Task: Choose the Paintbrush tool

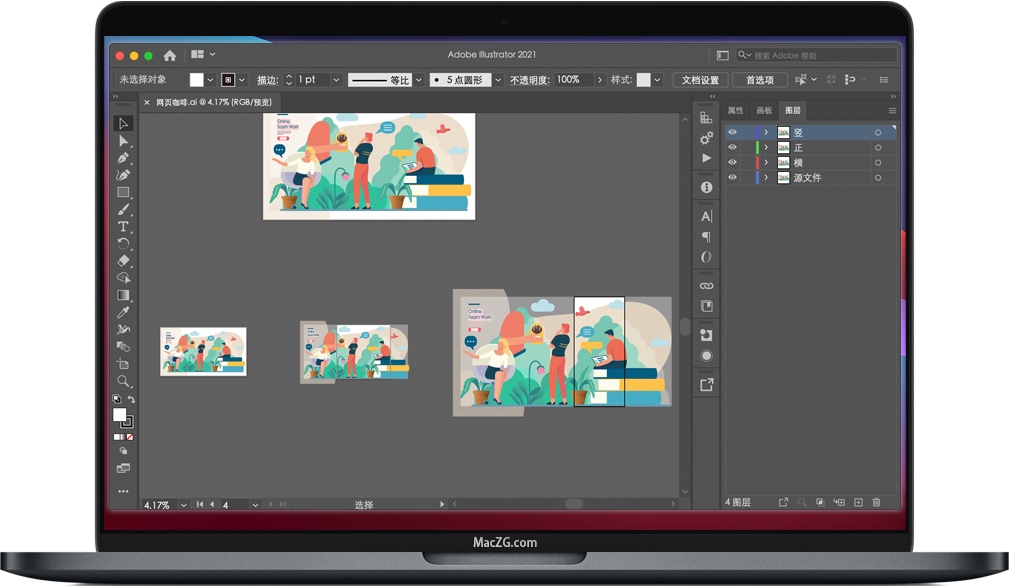Action: coord(124,210)
